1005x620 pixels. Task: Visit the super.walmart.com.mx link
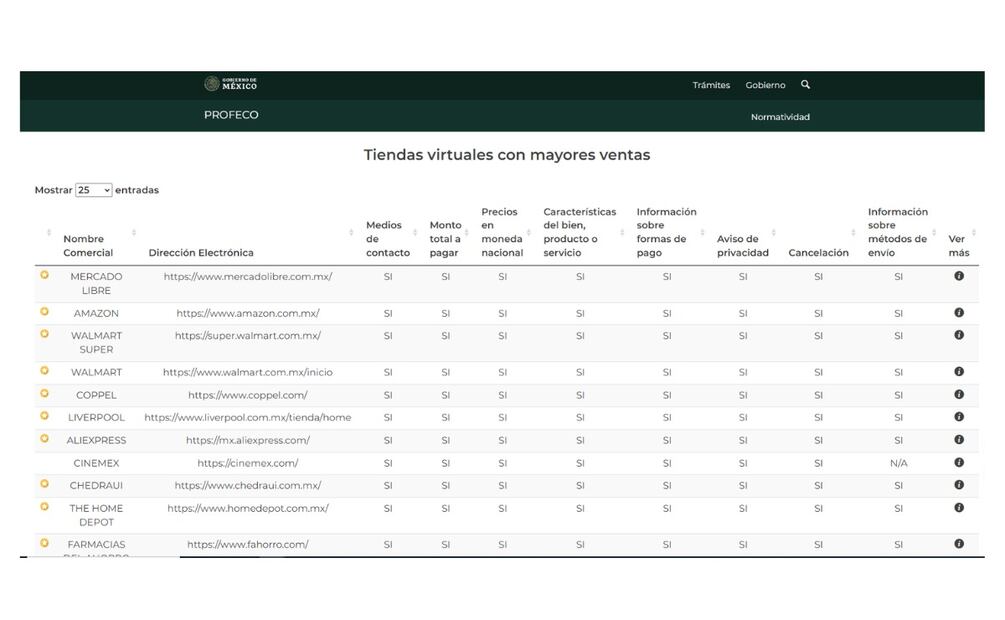(x=248, y=335)
